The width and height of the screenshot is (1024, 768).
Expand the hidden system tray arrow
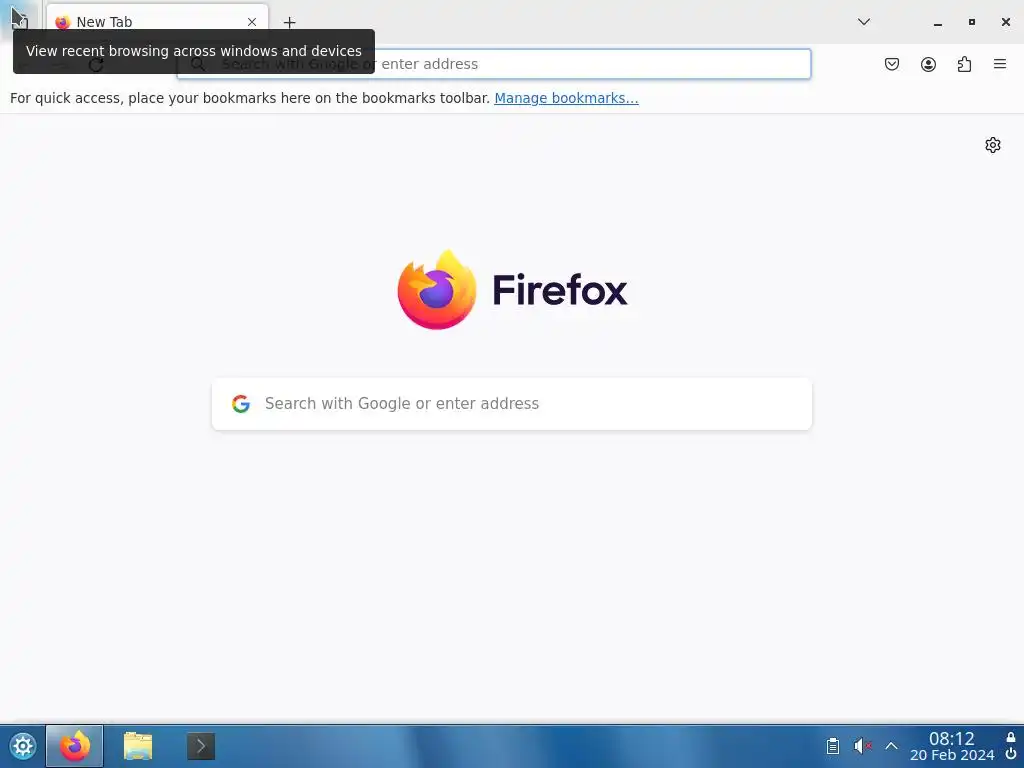tap(891, 746)
